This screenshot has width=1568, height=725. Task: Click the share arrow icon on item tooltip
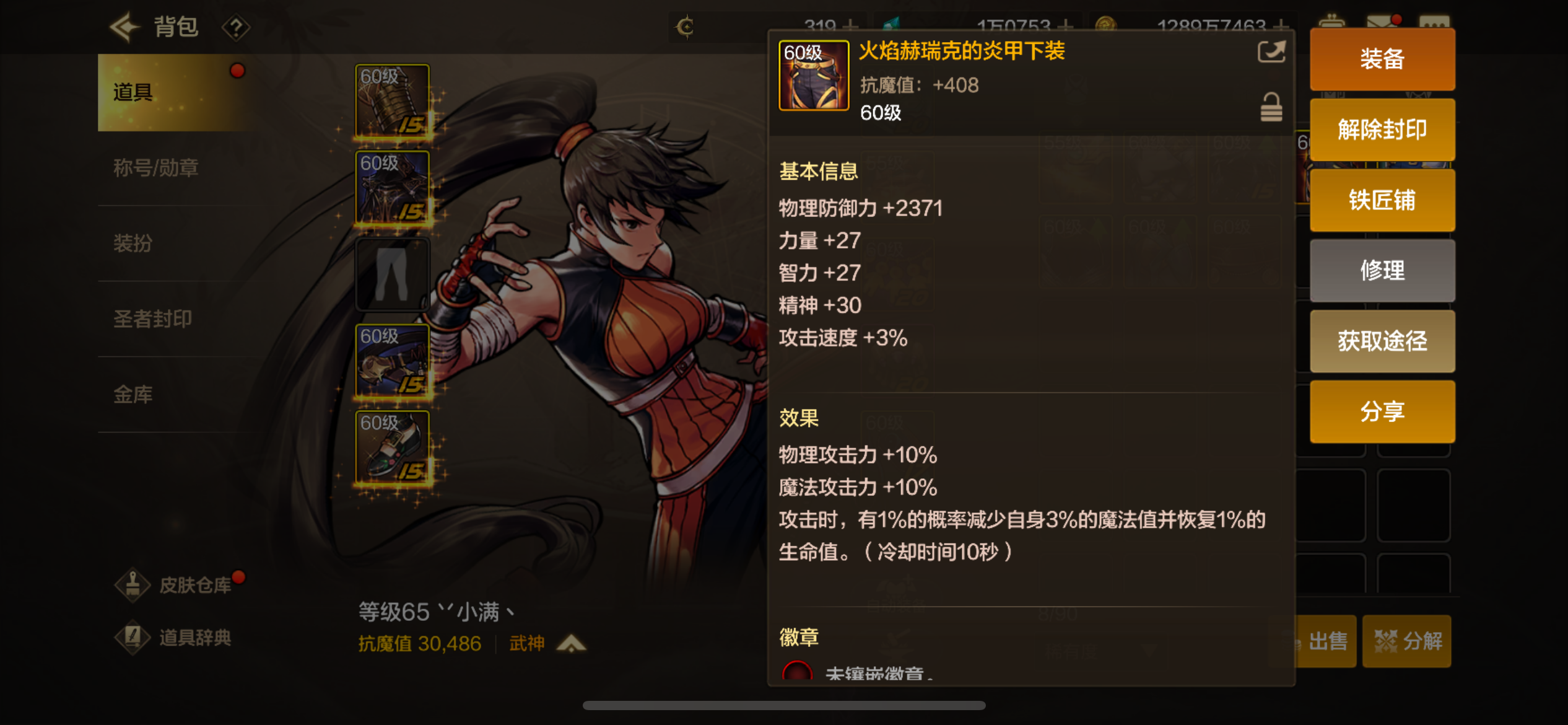click(1271, 51)
